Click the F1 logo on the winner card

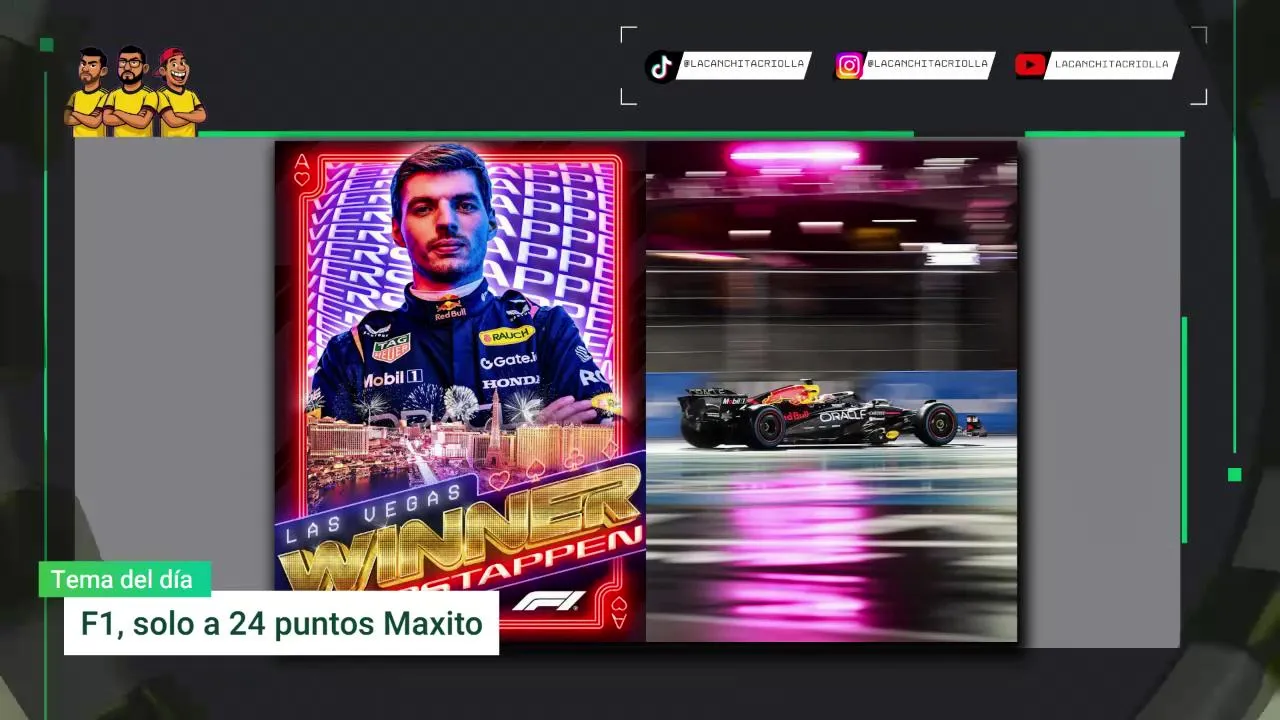(x=549, y=601)
